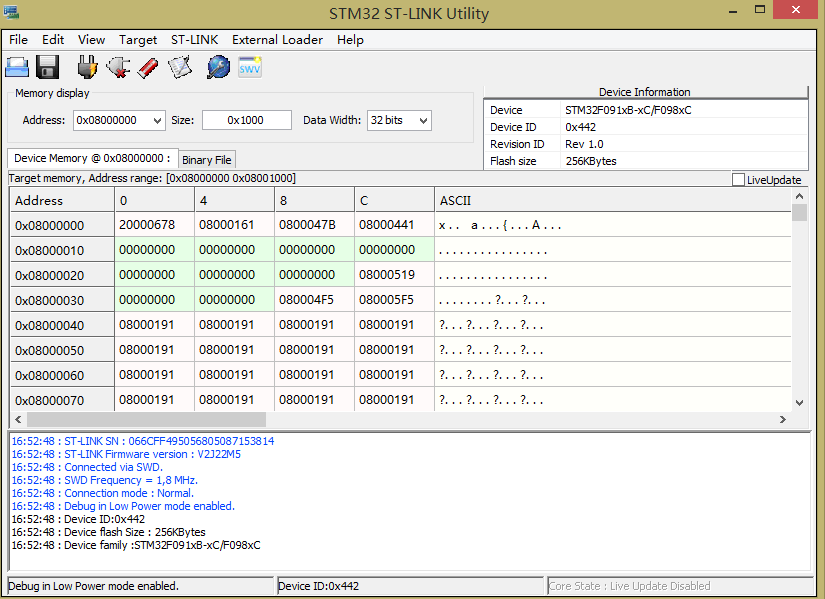
Task: Click the memory table scroll down arrow
Action: coord(799,402)
